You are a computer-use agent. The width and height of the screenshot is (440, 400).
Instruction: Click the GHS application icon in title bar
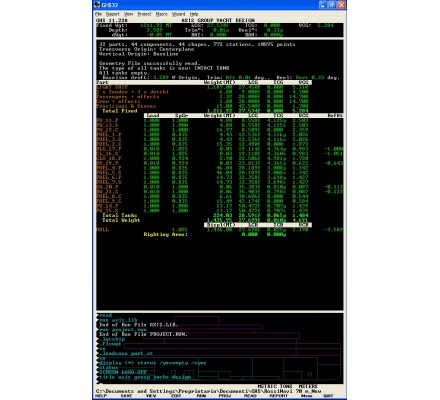[97, 5]
